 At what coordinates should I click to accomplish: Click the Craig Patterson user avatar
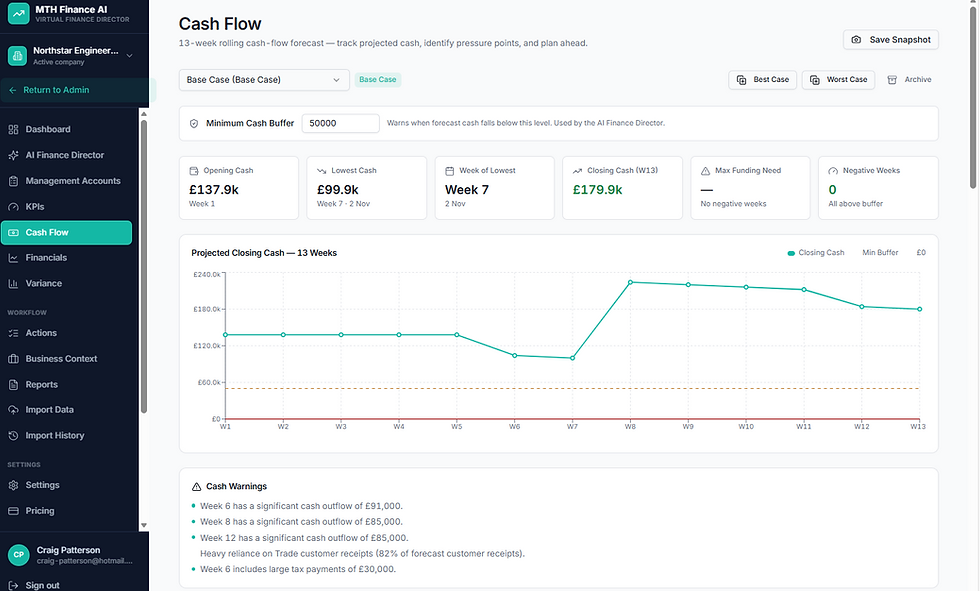(19, 555)
